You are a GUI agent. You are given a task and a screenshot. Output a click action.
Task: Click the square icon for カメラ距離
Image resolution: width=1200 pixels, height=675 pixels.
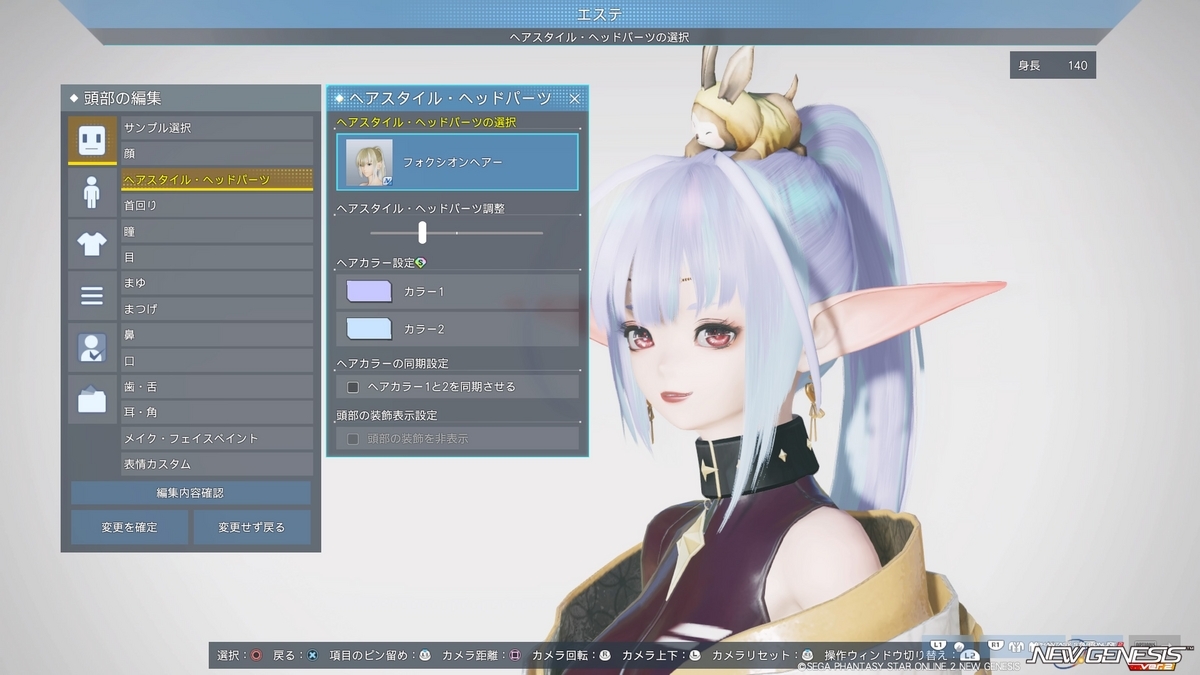[x=514, y=655]
